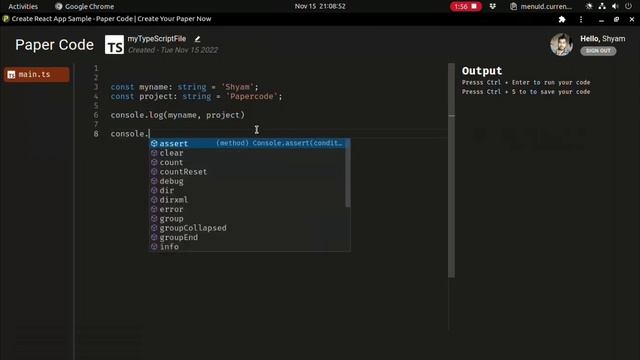Click the autocomplete list scrollbar thumb
640x360 pixels.
(348, 173)
